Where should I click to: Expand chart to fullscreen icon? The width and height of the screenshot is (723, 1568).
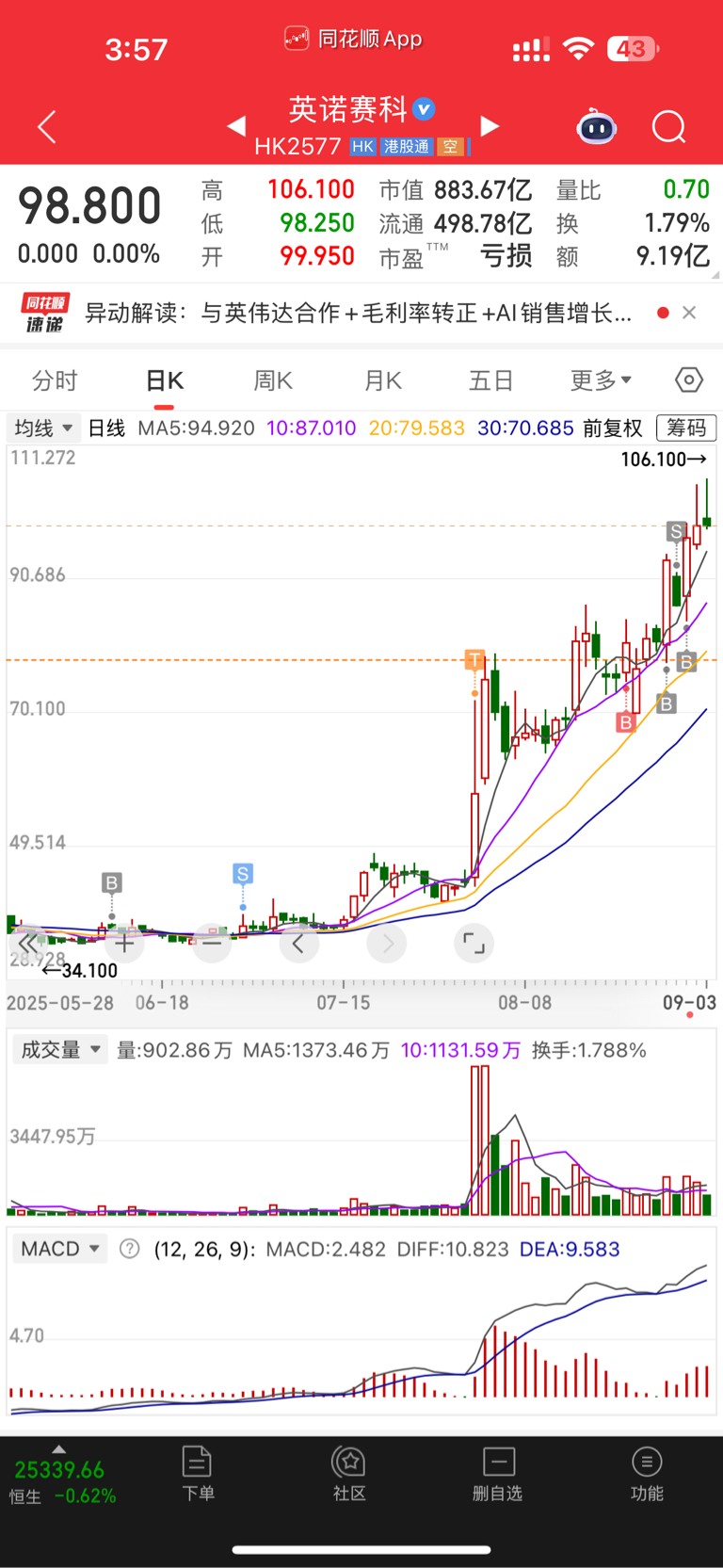click(474, 943)
